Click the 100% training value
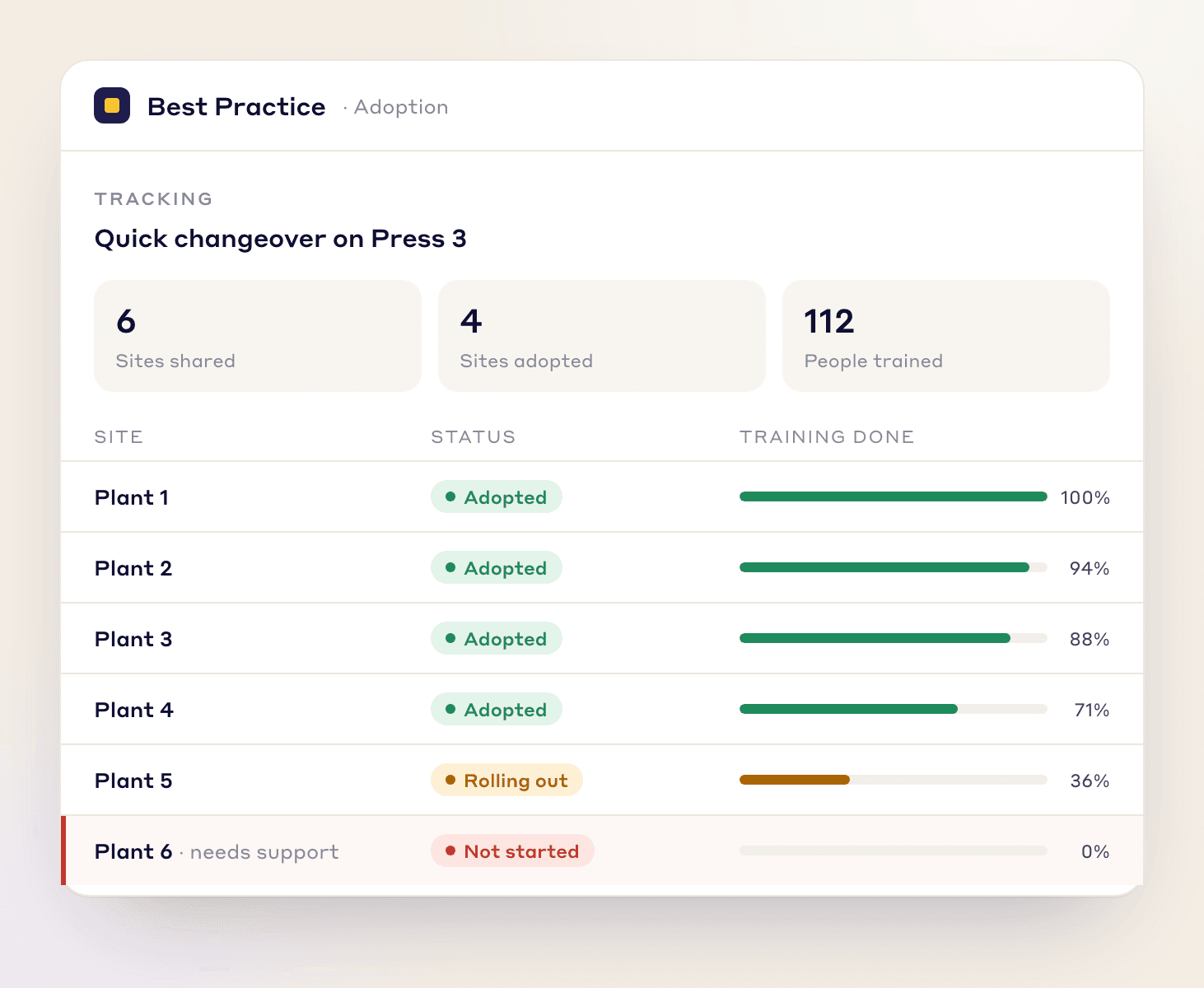The width and height of the screenshot is (1204, 988). pos(1085,497)
